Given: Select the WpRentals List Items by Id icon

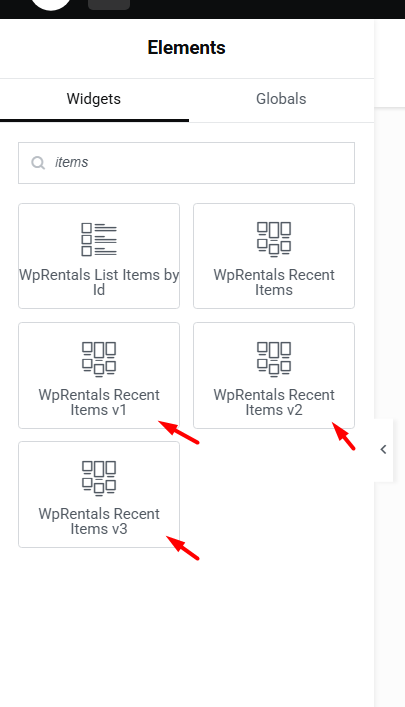Looking at the screenshot, I should click(x=99, y=239).
